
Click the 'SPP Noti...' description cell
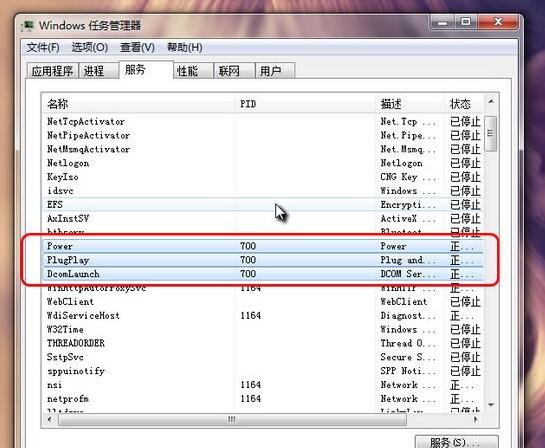408,371
